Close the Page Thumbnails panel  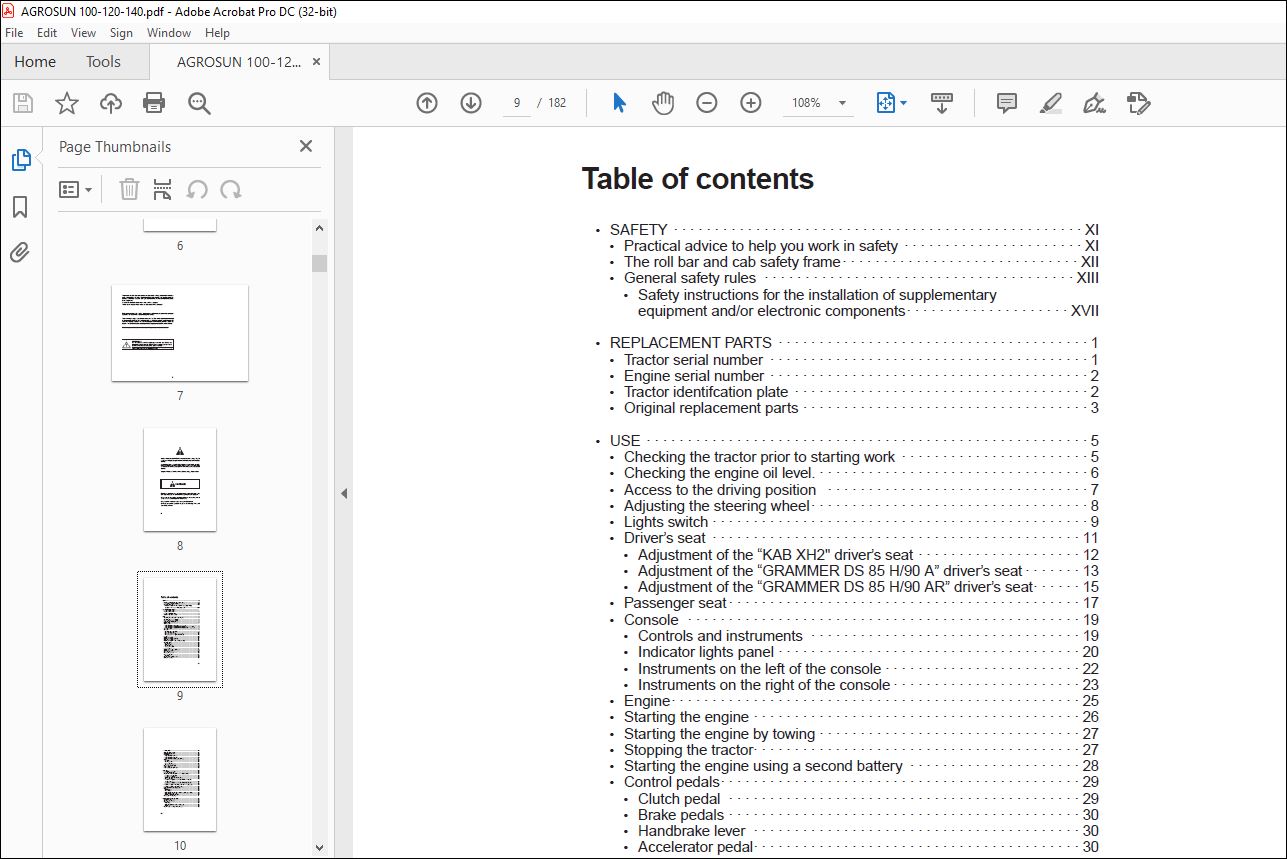tap(306, 146)
